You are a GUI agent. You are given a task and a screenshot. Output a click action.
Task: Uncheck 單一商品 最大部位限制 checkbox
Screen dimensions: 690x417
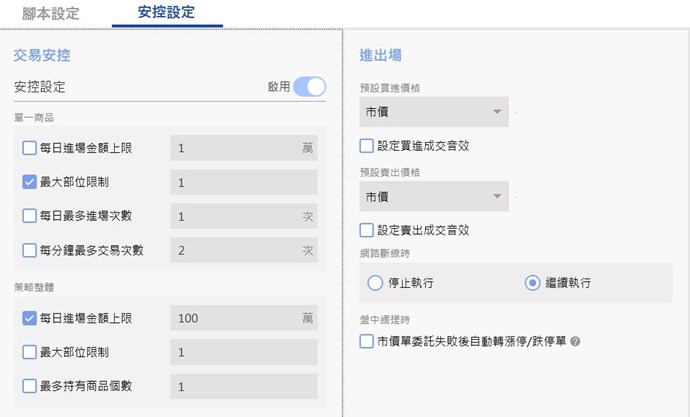pos(29,183)
